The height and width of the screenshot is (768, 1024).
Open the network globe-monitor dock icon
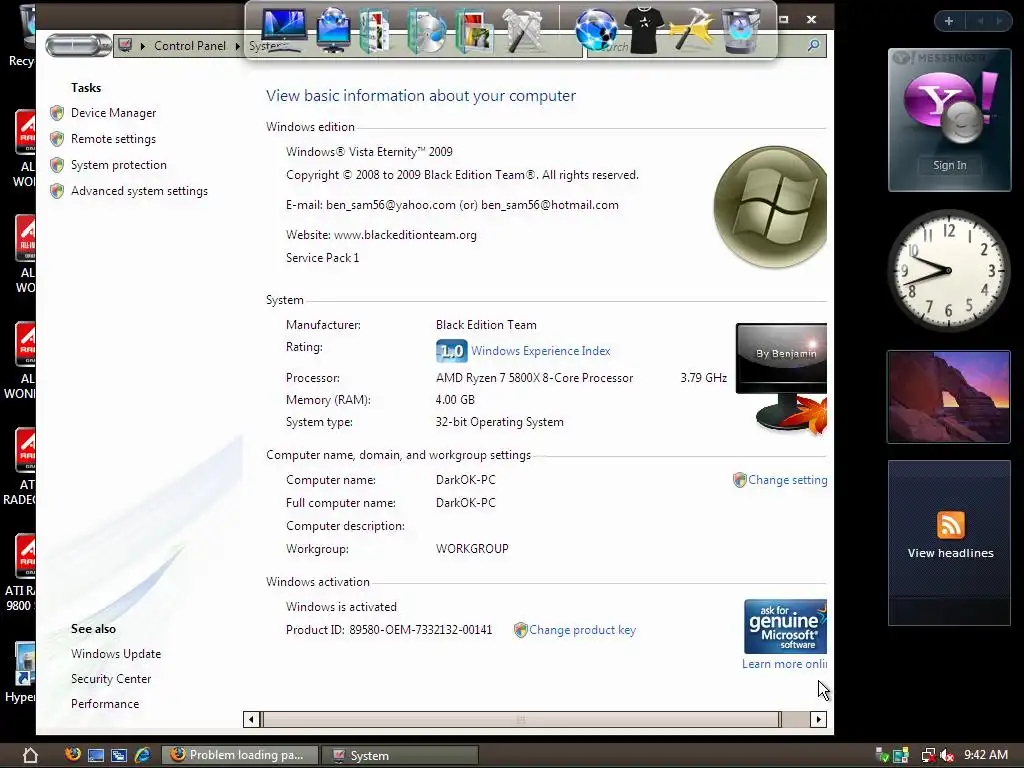(x=333, y=30)
